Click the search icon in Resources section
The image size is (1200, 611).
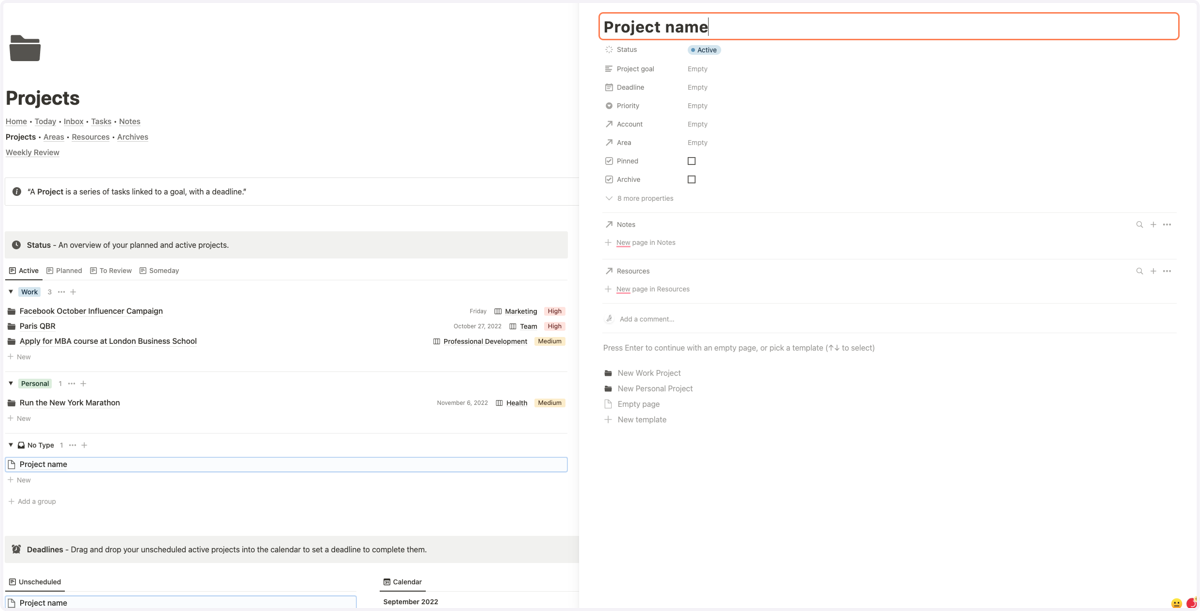[x=1139, y=271]
